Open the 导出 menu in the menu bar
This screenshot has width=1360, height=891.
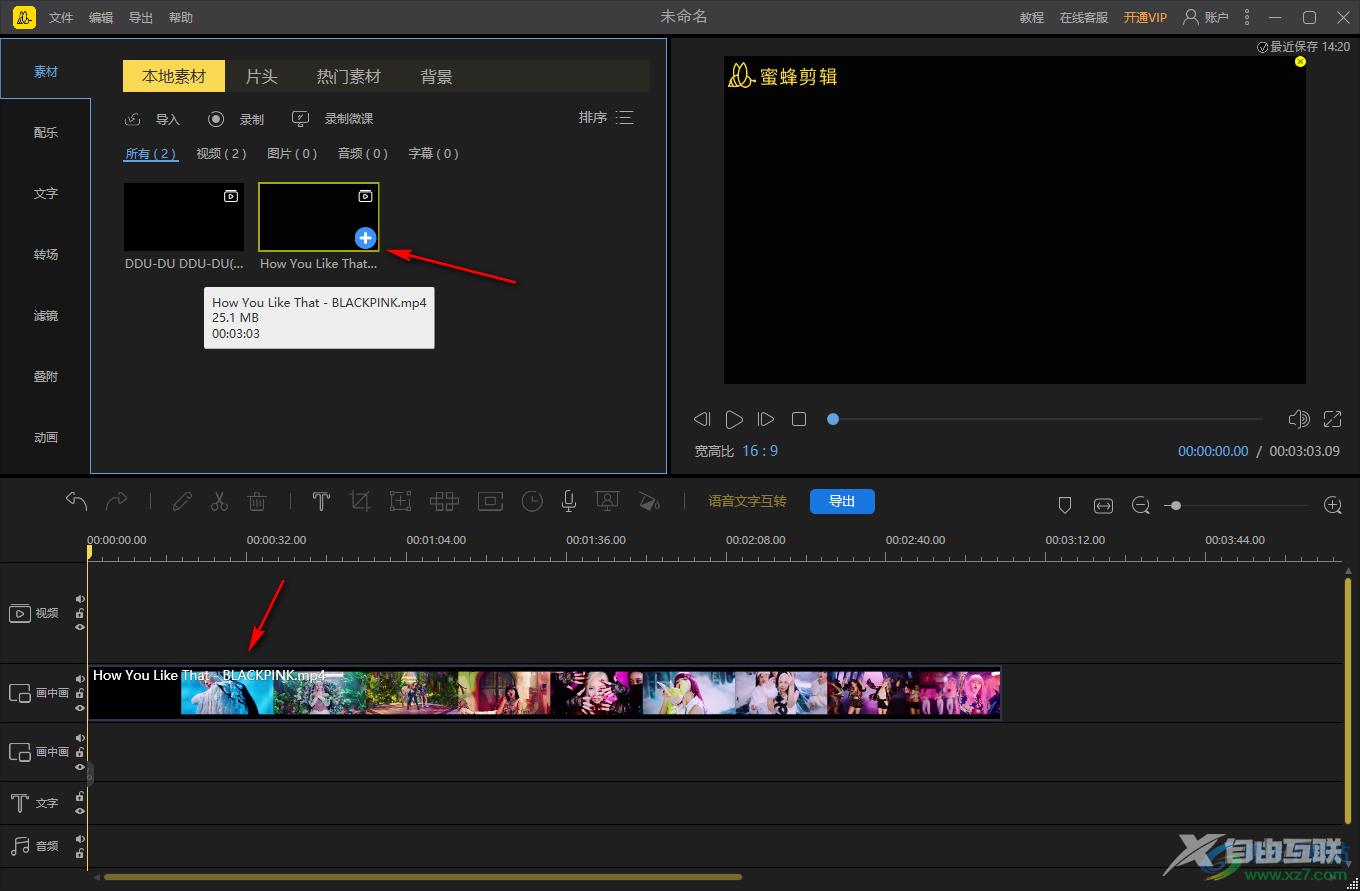click(141, 18)
